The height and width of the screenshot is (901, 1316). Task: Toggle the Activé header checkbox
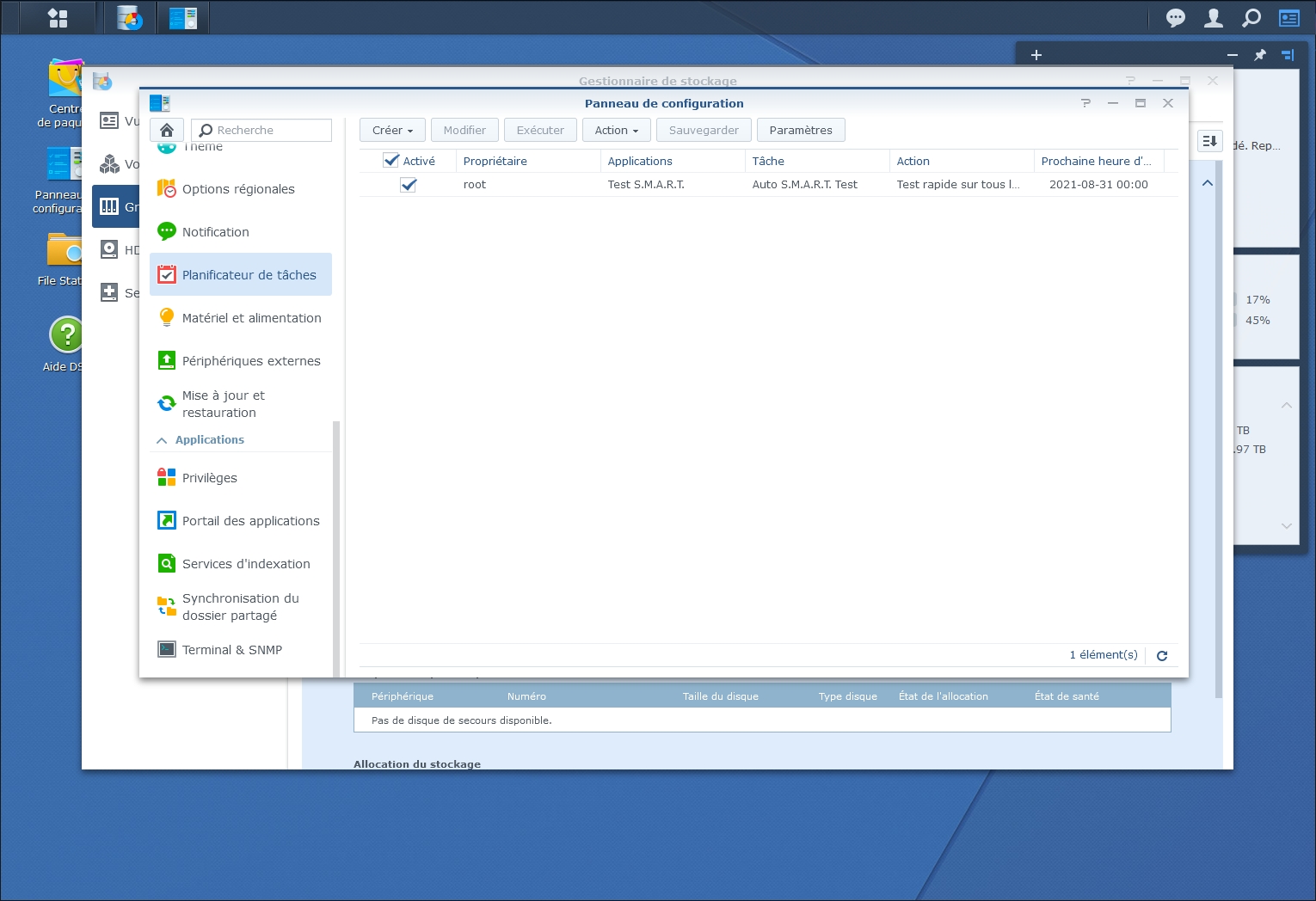click(x=391, y=161)
